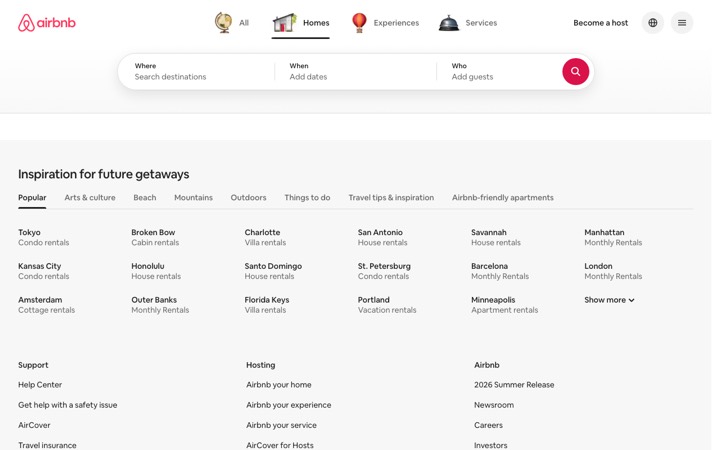Open Travel insurance link
The image size is (720, 450).
click(47, 445)
